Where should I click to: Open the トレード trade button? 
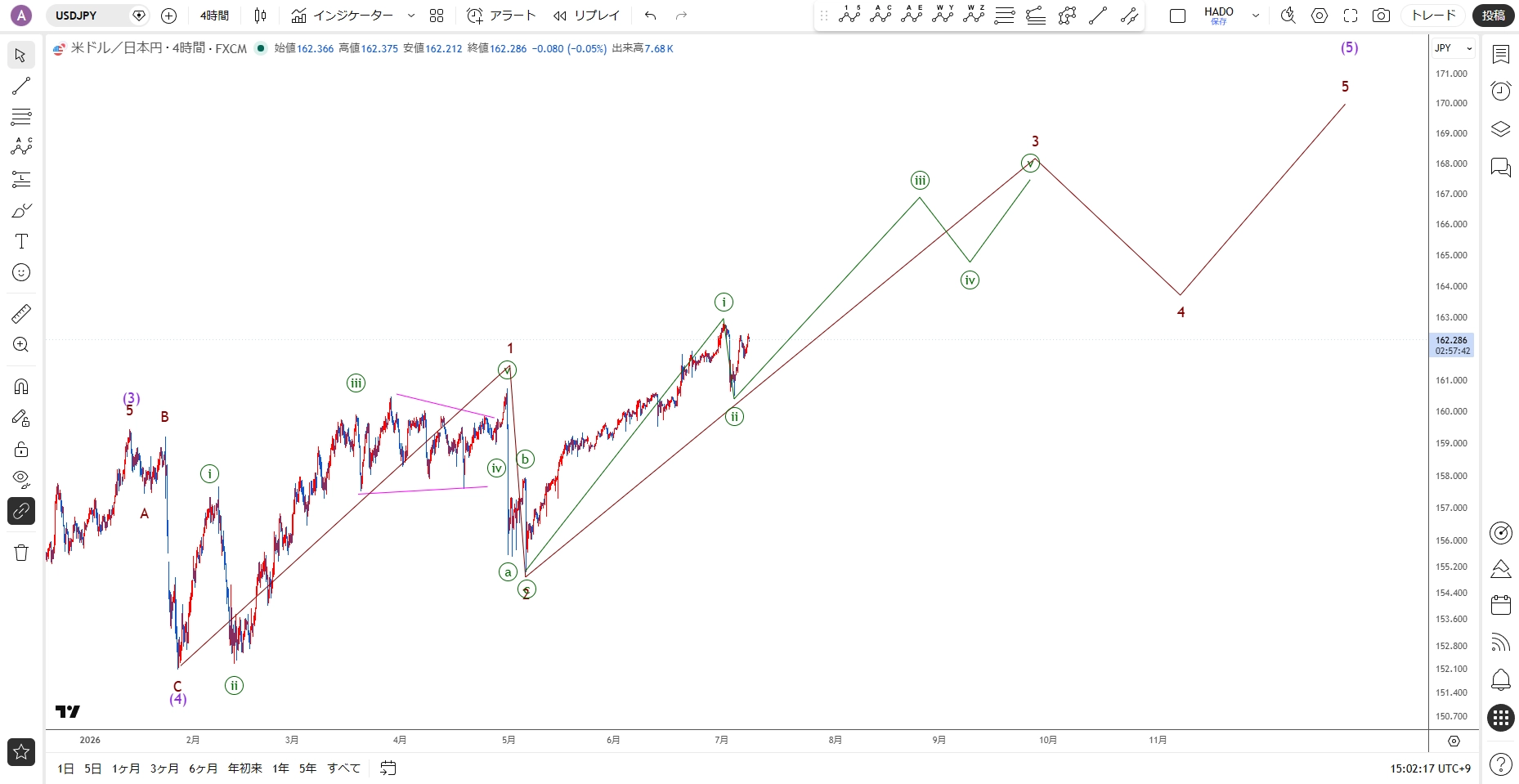click(1434, 16)
